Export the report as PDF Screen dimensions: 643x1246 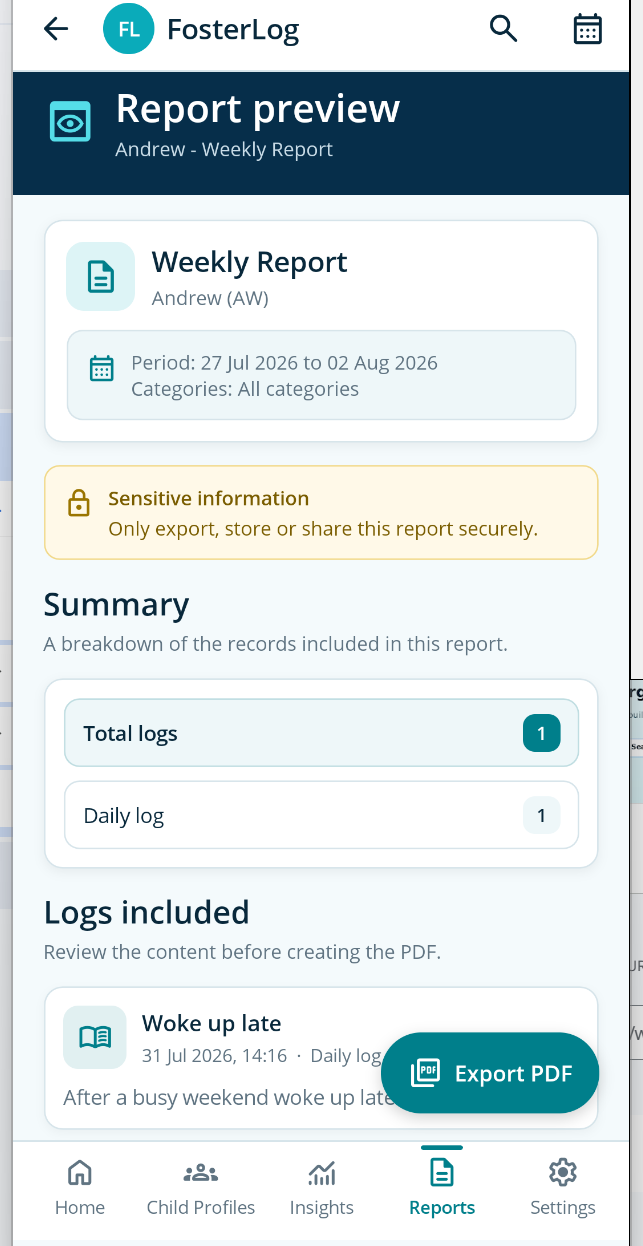point(490,1073)
